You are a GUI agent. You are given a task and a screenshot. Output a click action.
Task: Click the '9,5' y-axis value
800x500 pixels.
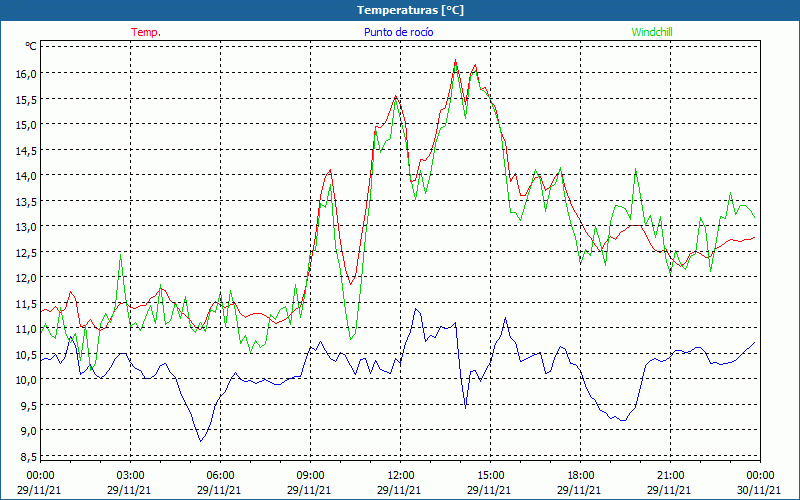[29, 405]
